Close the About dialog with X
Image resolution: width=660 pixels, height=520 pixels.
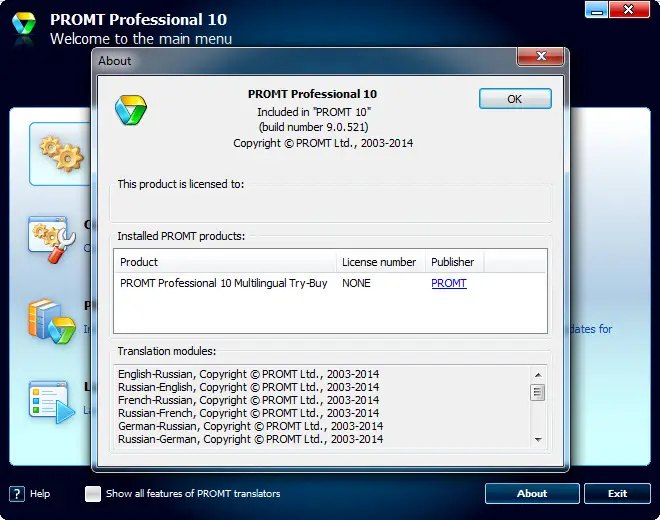tap(540, 56)
